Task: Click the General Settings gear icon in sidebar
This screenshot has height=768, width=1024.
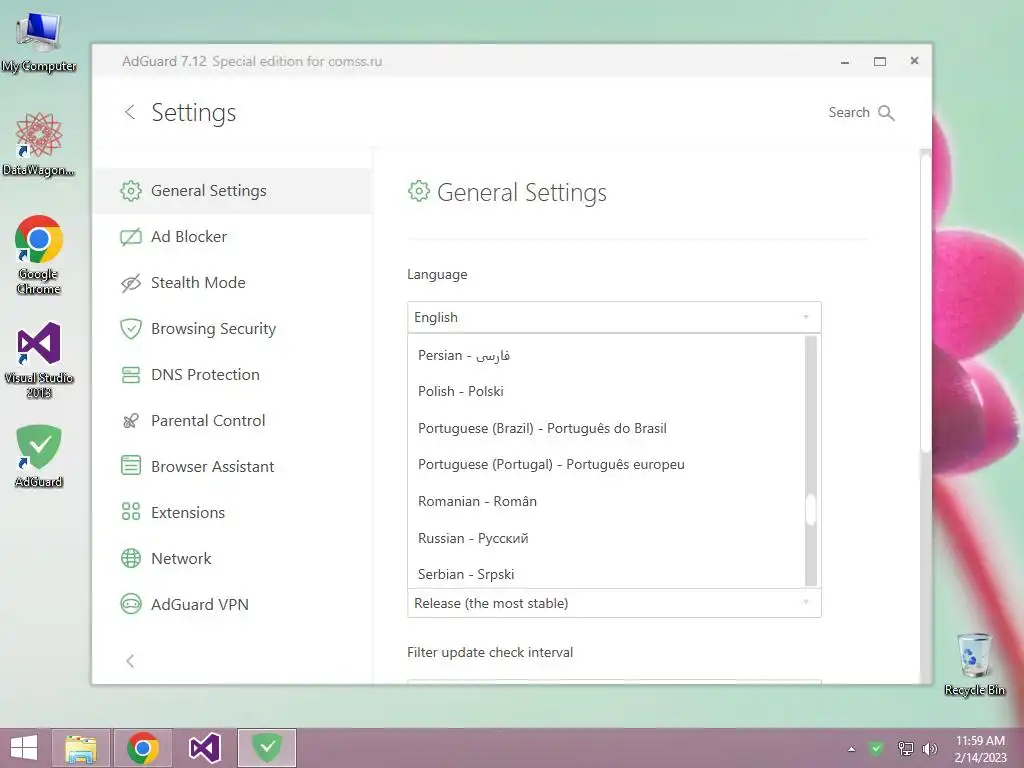Action: click(x=131, y=191)
